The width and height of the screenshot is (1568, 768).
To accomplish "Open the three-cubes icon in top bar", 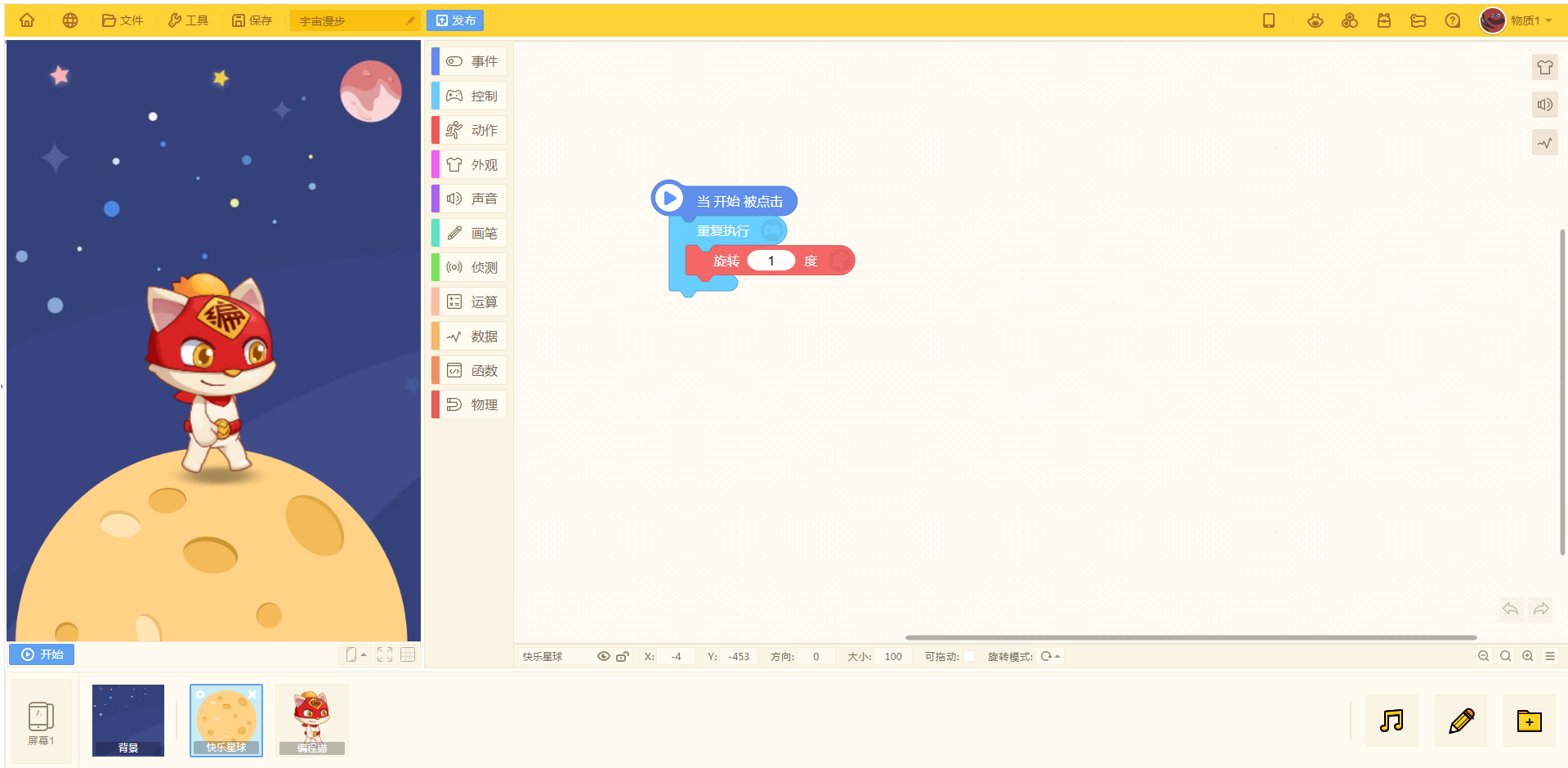I will (x=1350, y=20).
